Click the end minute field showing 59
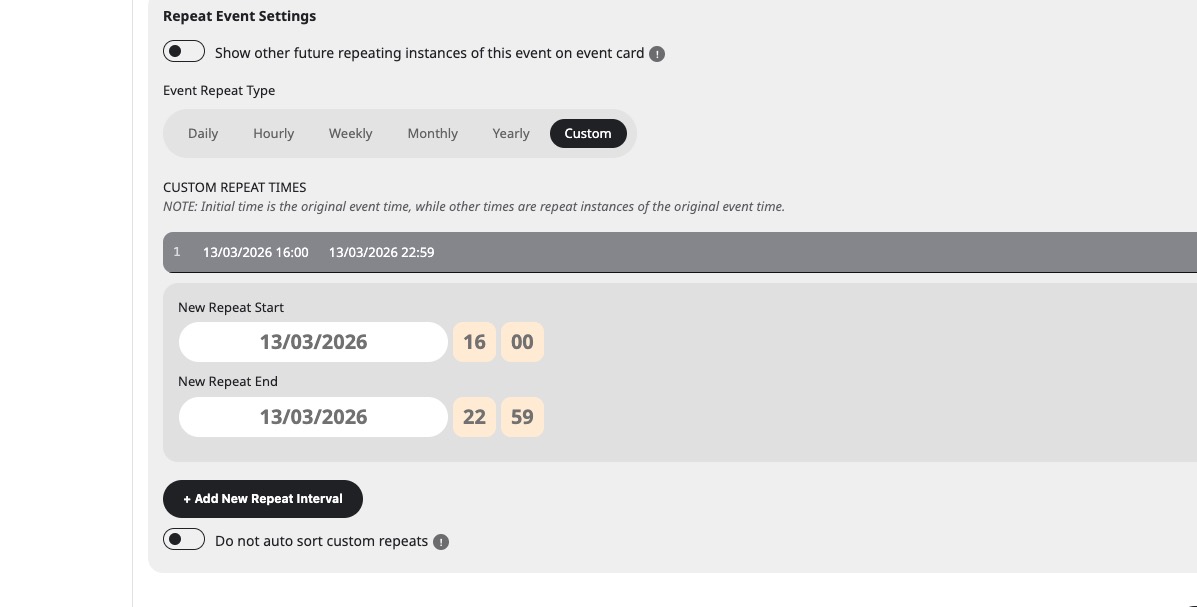The width and height of the screenshot is (1197, 607). click(522, 417)
